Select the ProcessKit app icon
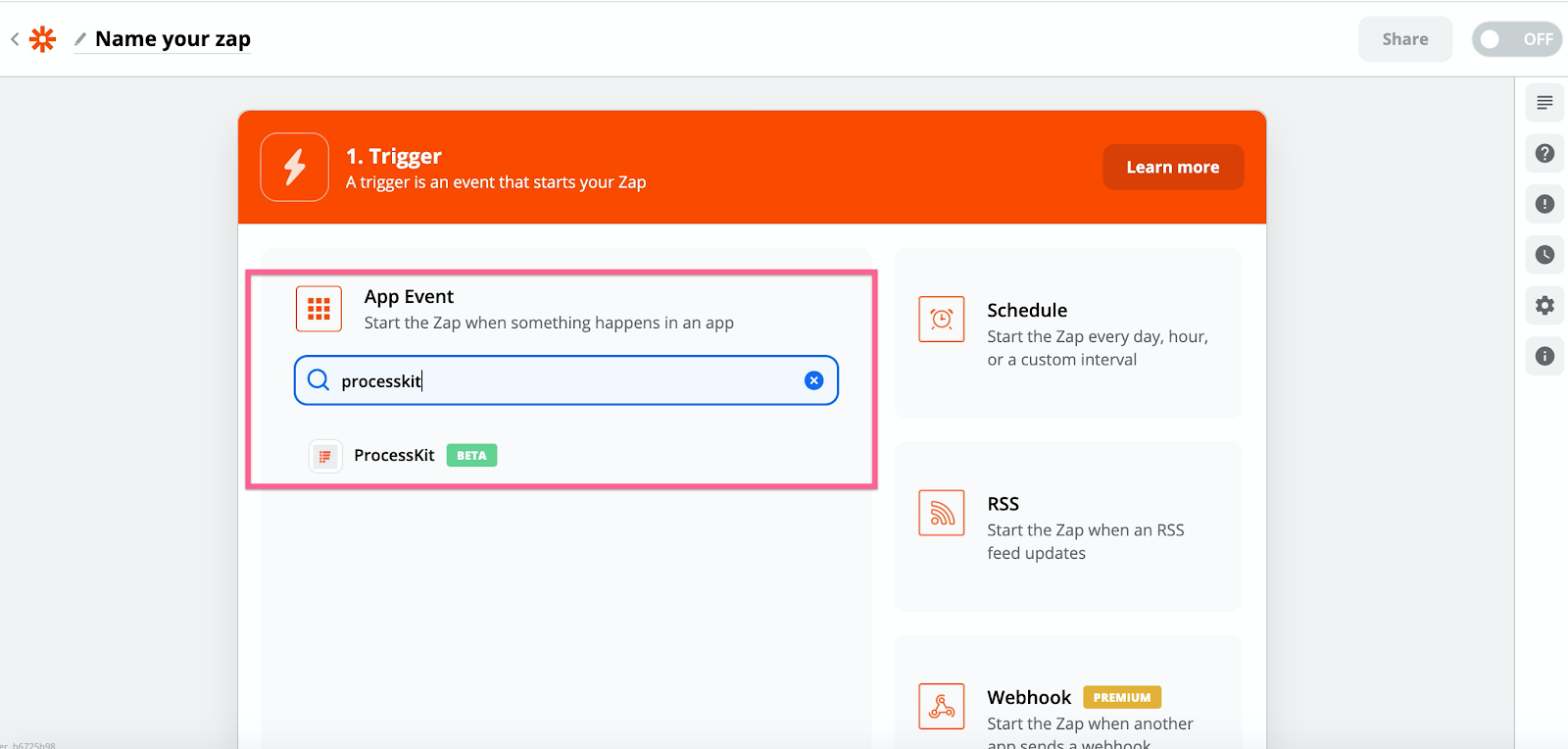Viewport: 1568px width, 749px height. click(325, 456)
